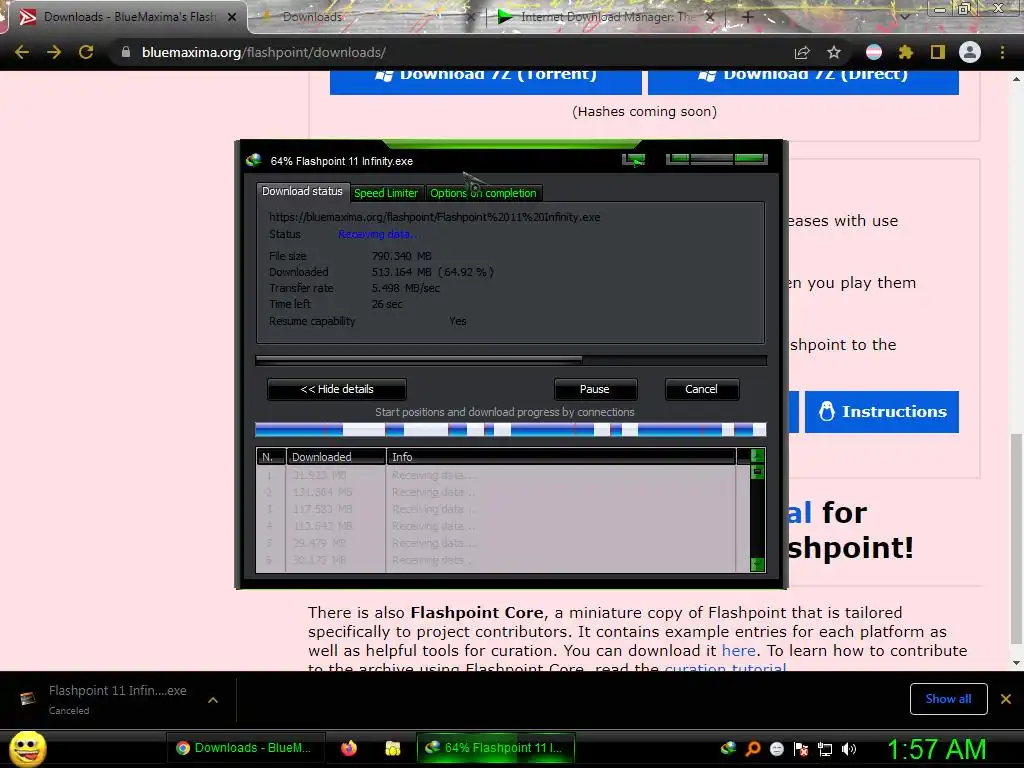Click the connections progress segment bar
The width and height of the screenshot is (1024, 768).
511,429
